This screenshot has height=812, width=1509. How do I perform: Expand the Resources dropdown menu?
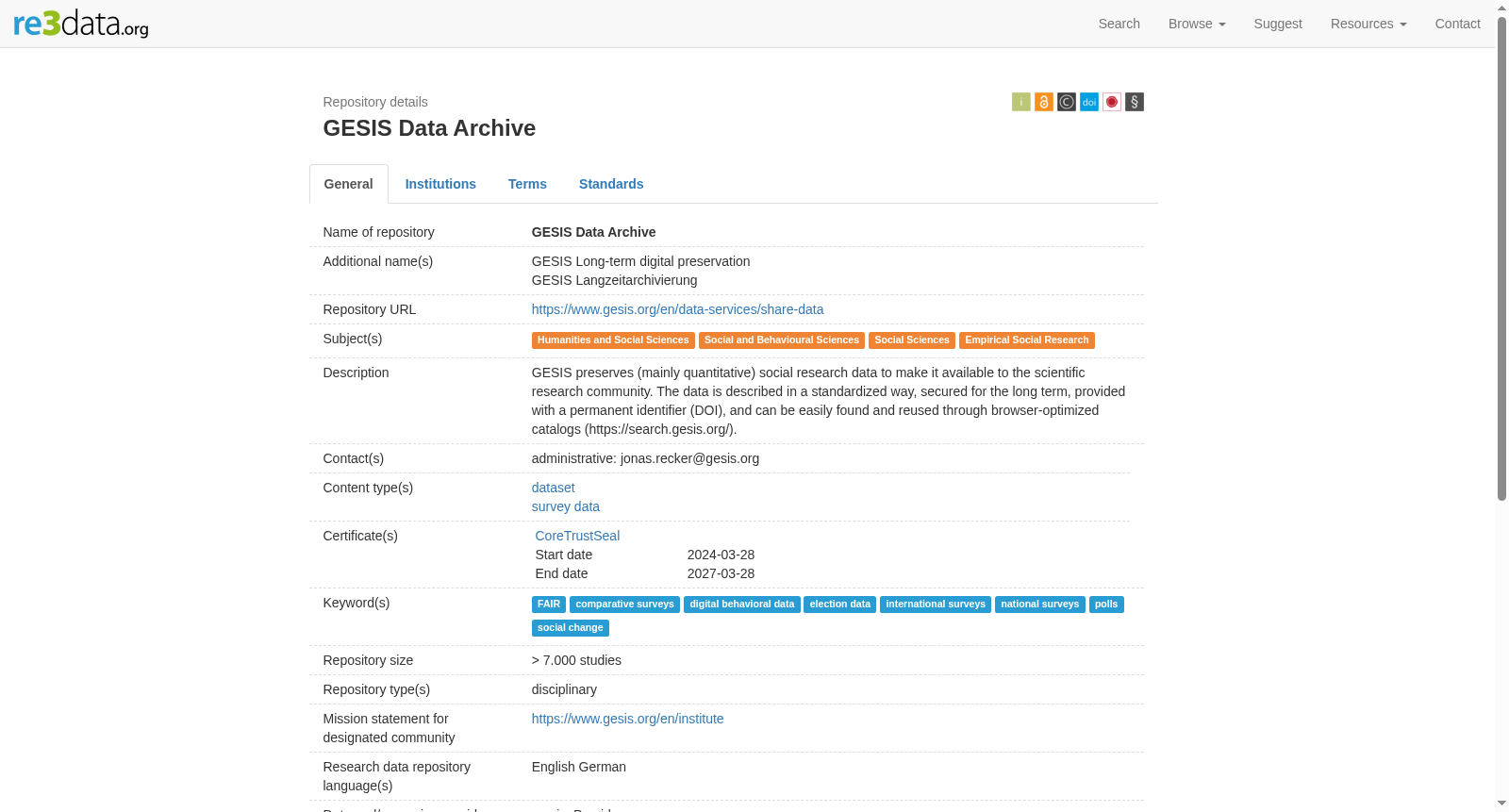coord(1368,24)
